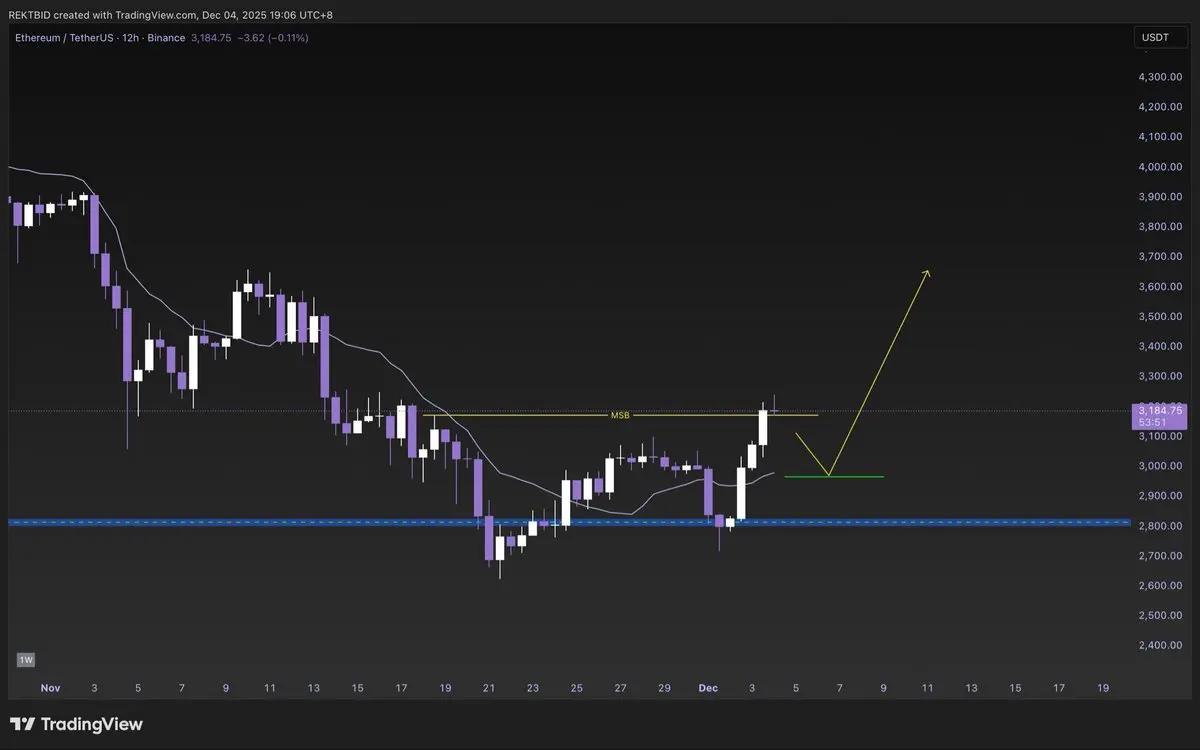1200x750 pixels.
Task: Click the 2,800.00 price axis label
Action: [x=1160, y=526]
